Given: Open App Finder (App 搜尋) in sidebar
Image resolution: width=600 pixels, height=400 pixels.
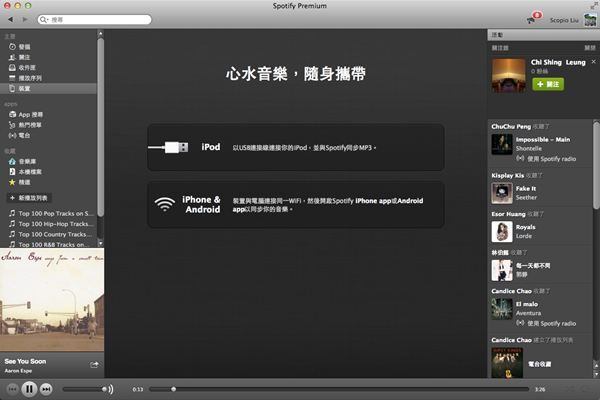Looking at the screenshot, I should [x=26, y=114].
